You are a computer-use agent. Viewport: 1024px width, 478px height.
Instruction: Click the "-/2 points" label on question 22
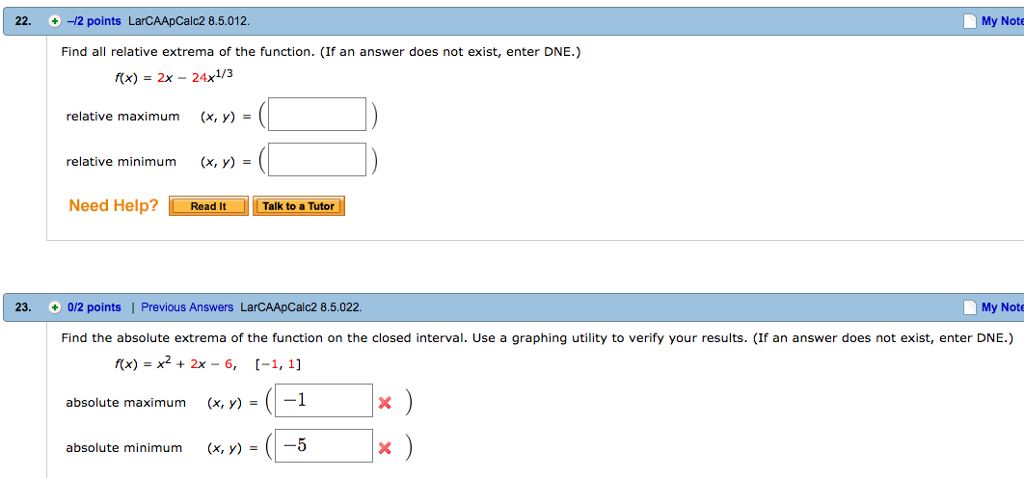(x=93, y=21)
